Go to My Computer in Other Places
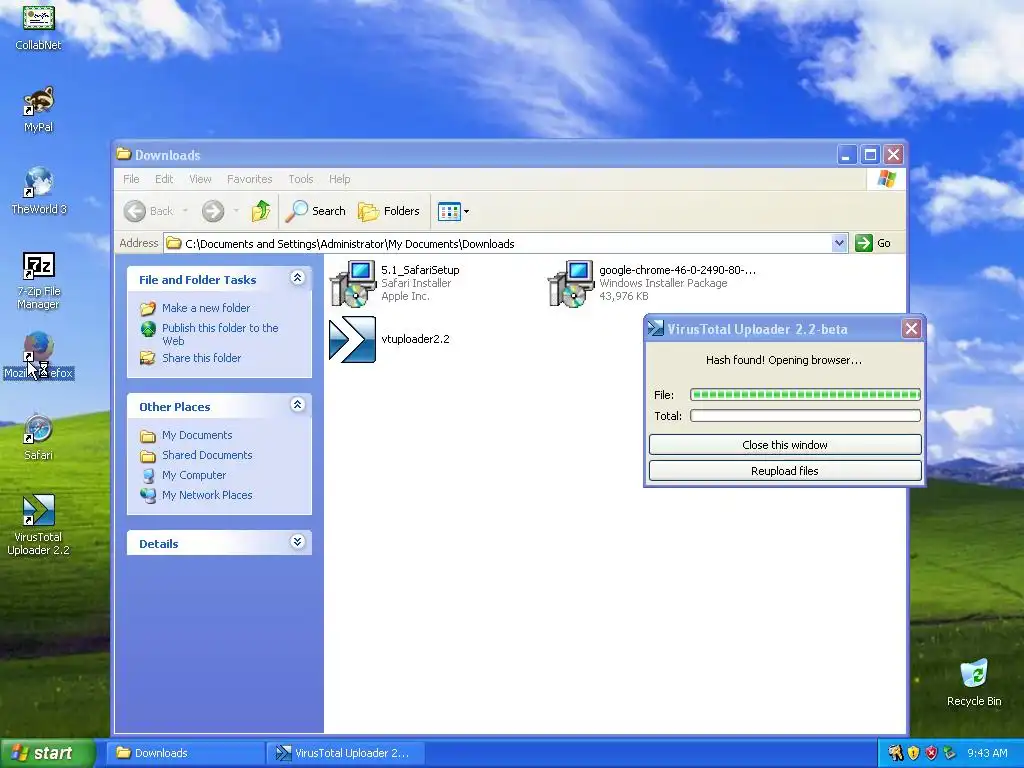This screenshot has width=1024, height=768. [194, 475]
